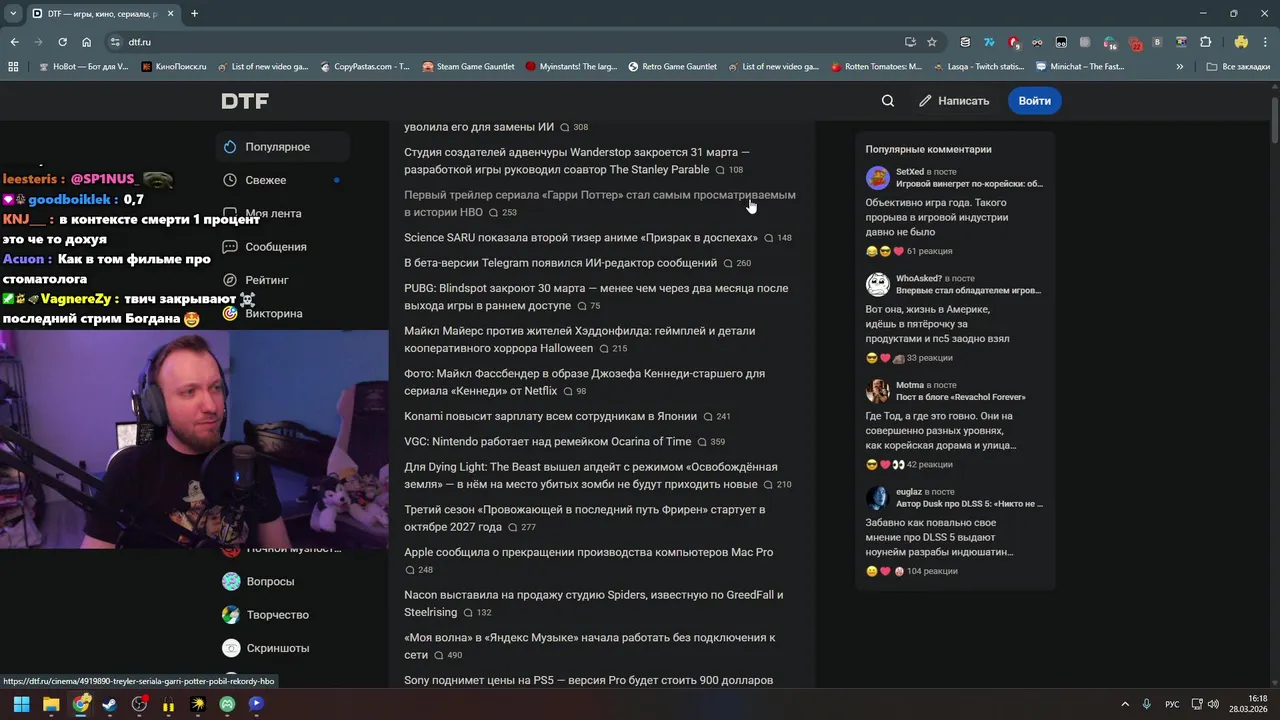Click the DTF logo

pos(245,101)
